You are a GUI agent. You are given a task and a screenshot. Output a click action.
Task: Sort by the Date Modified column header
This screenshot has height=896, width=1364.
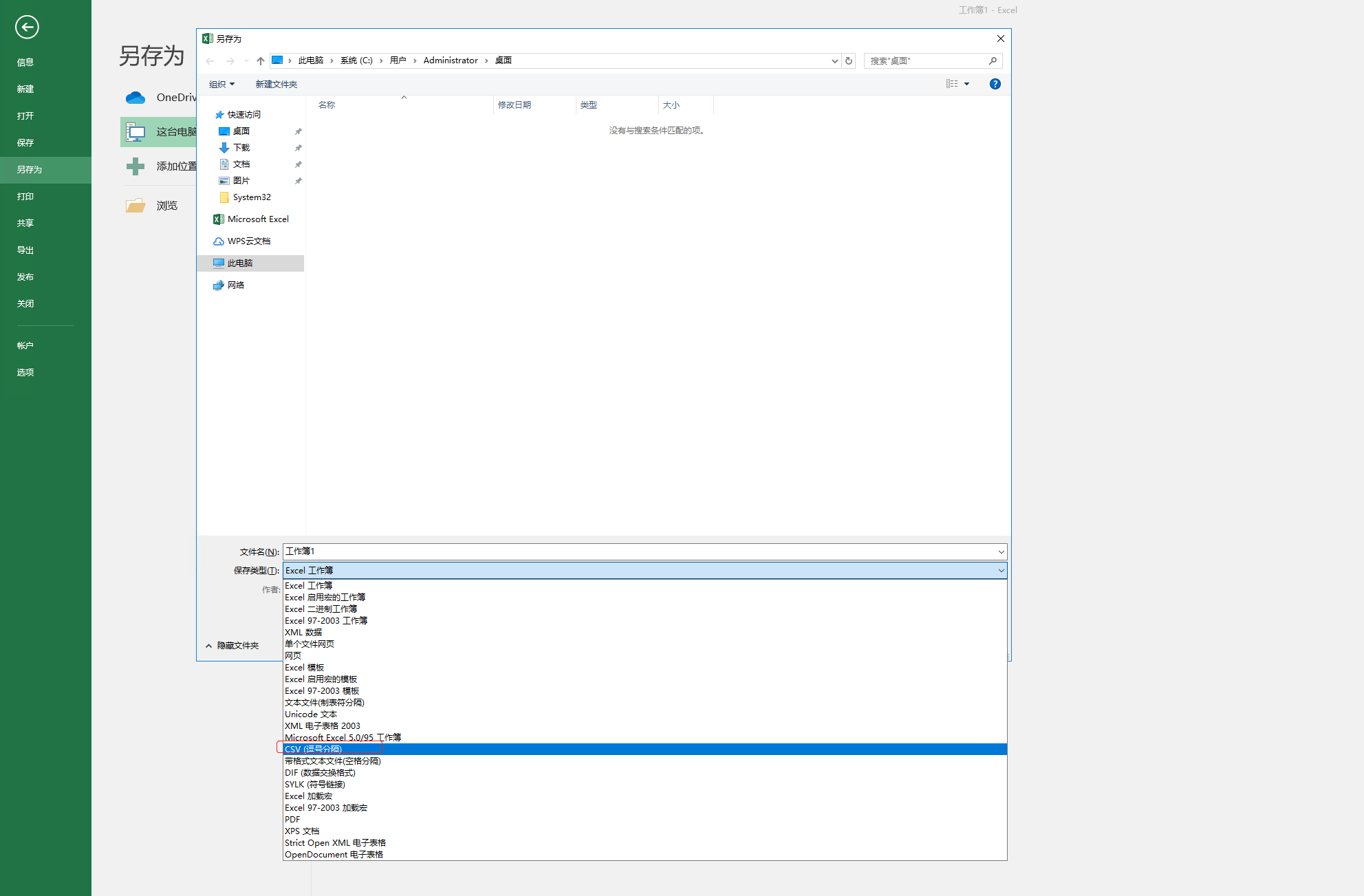(x=534, y=105)
